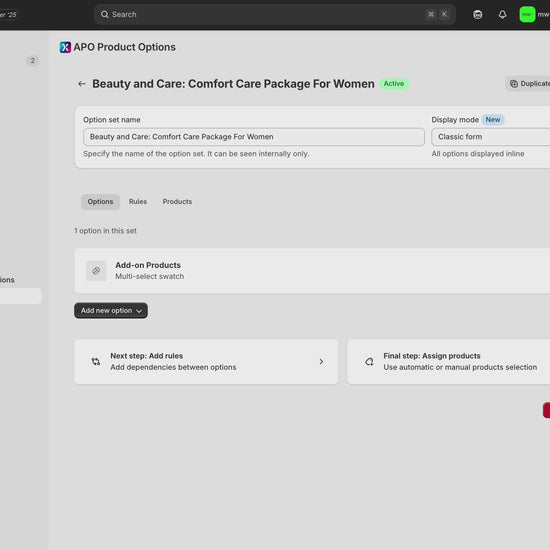Image resolution: width=550 pixels, height=550 pixels.
Task: Click the APO Product Options app logo
Action: [x=65, y=47]
